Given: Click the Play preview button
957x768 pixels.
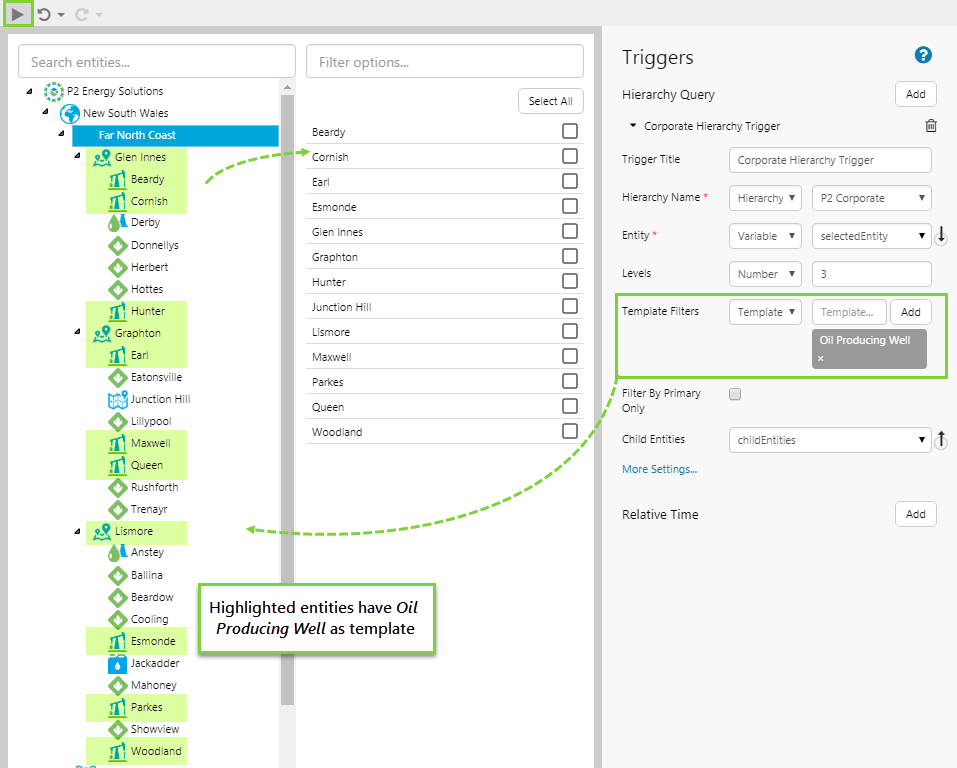Looking at the screenshot, I should tap(18, 13).
